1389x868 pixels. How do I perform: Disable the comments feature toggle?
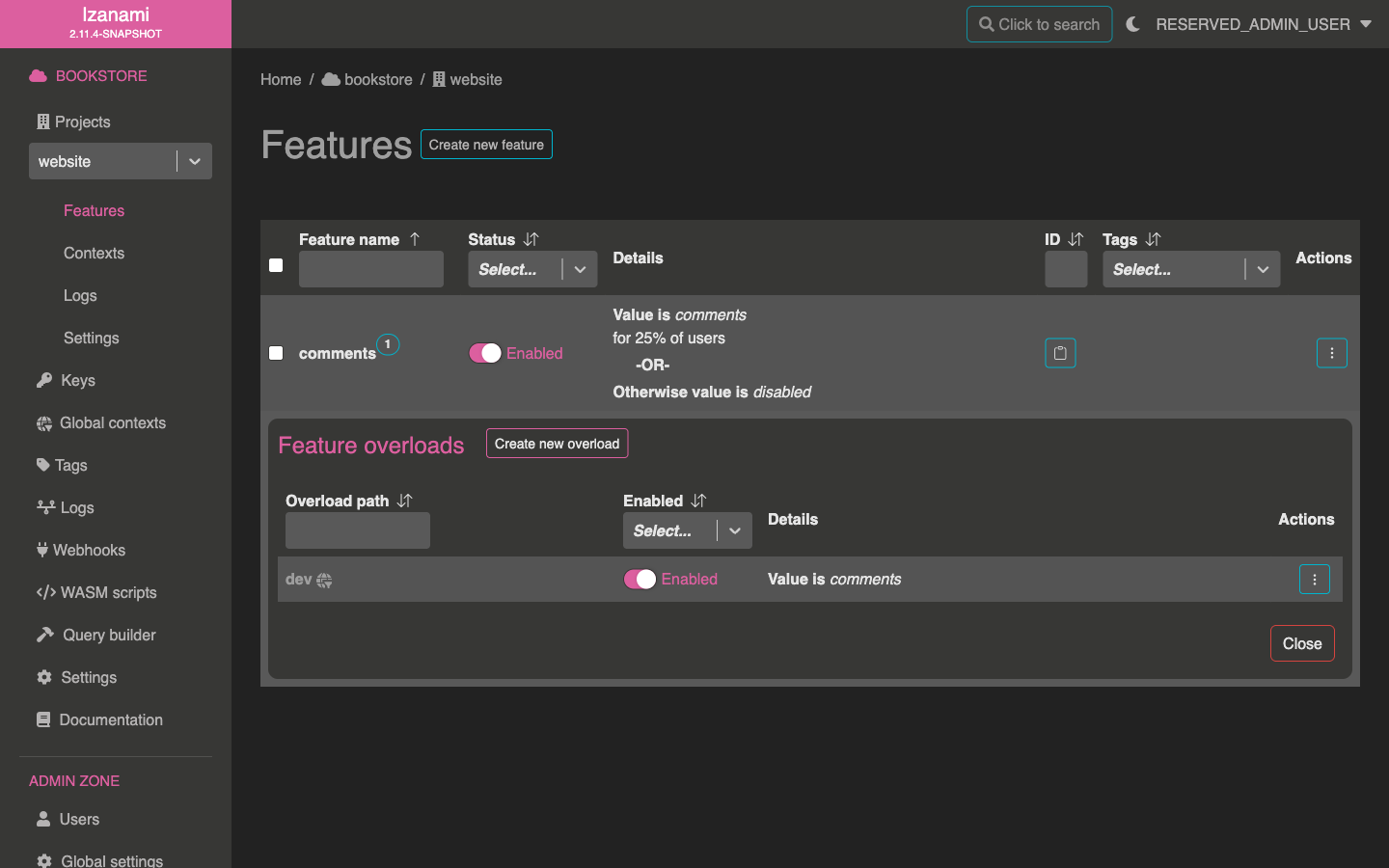pos(485,353)
